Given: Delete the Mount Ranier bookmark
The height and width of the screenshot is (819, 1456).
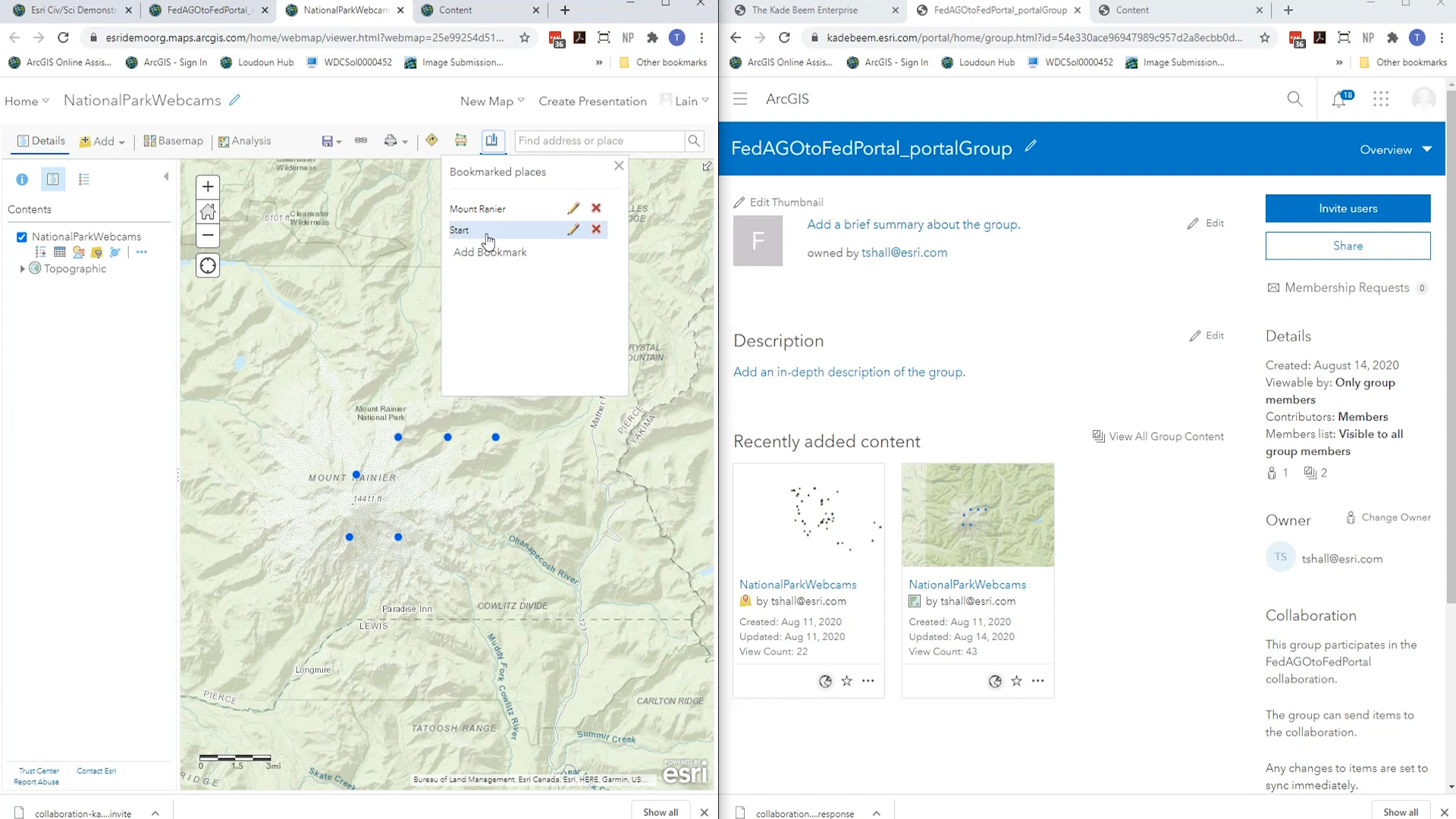Looking at the screenshot, I should [596, 208].
